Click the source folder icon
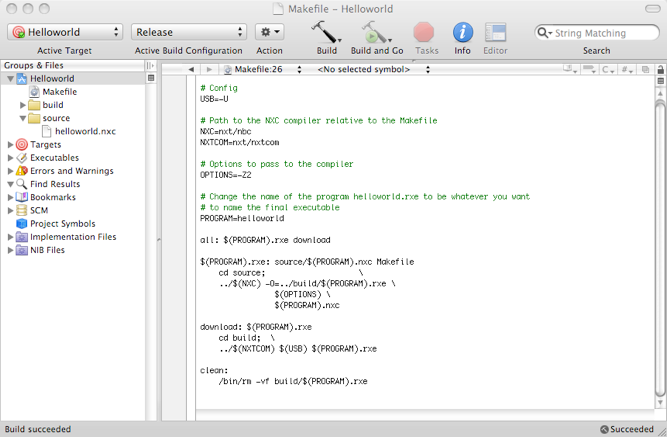The height and width of the screenshot is (437, 667). click(34, 118)
